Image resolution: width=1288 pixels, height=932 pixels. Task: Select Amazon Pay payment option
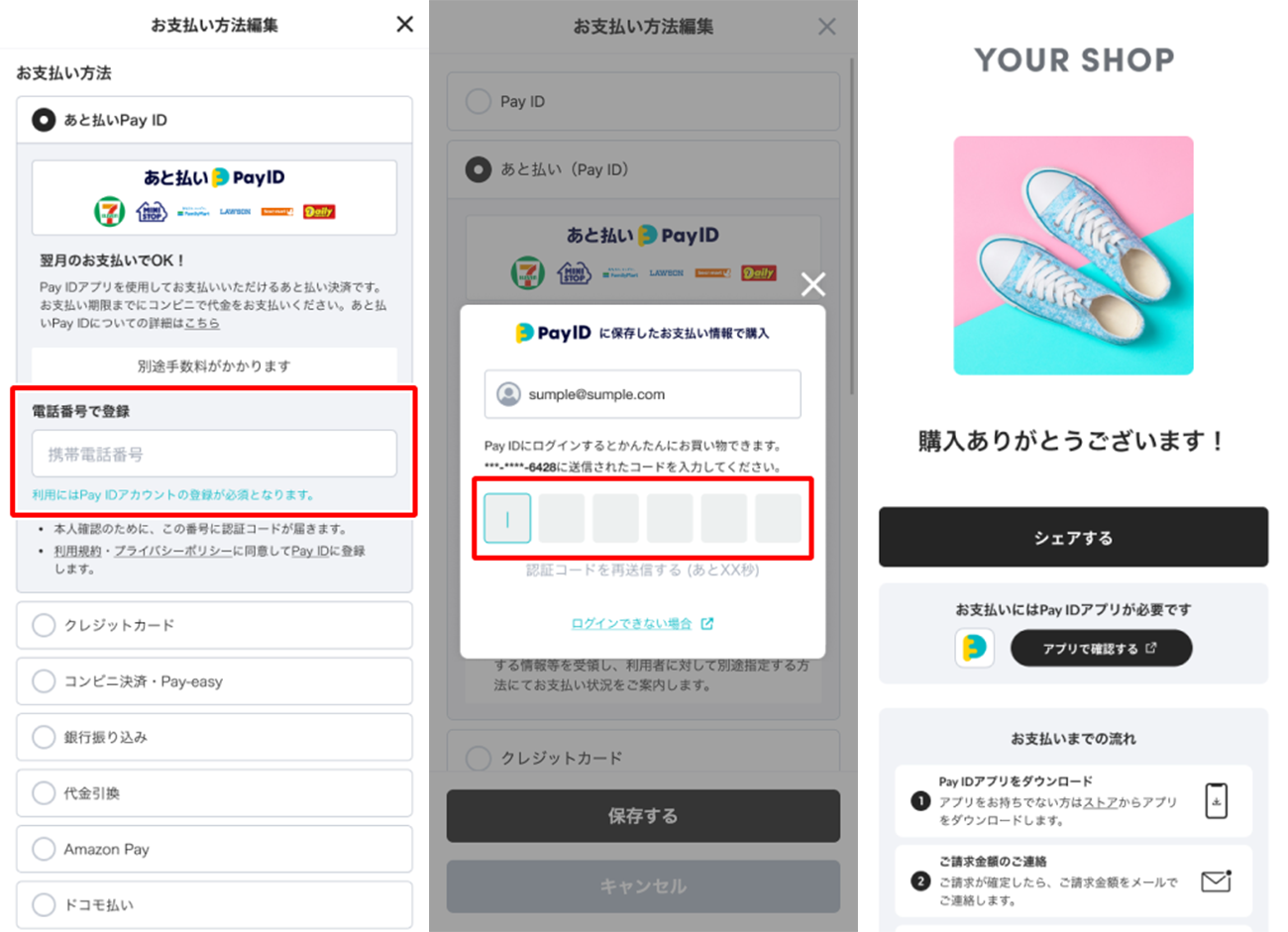click(214, 849)
